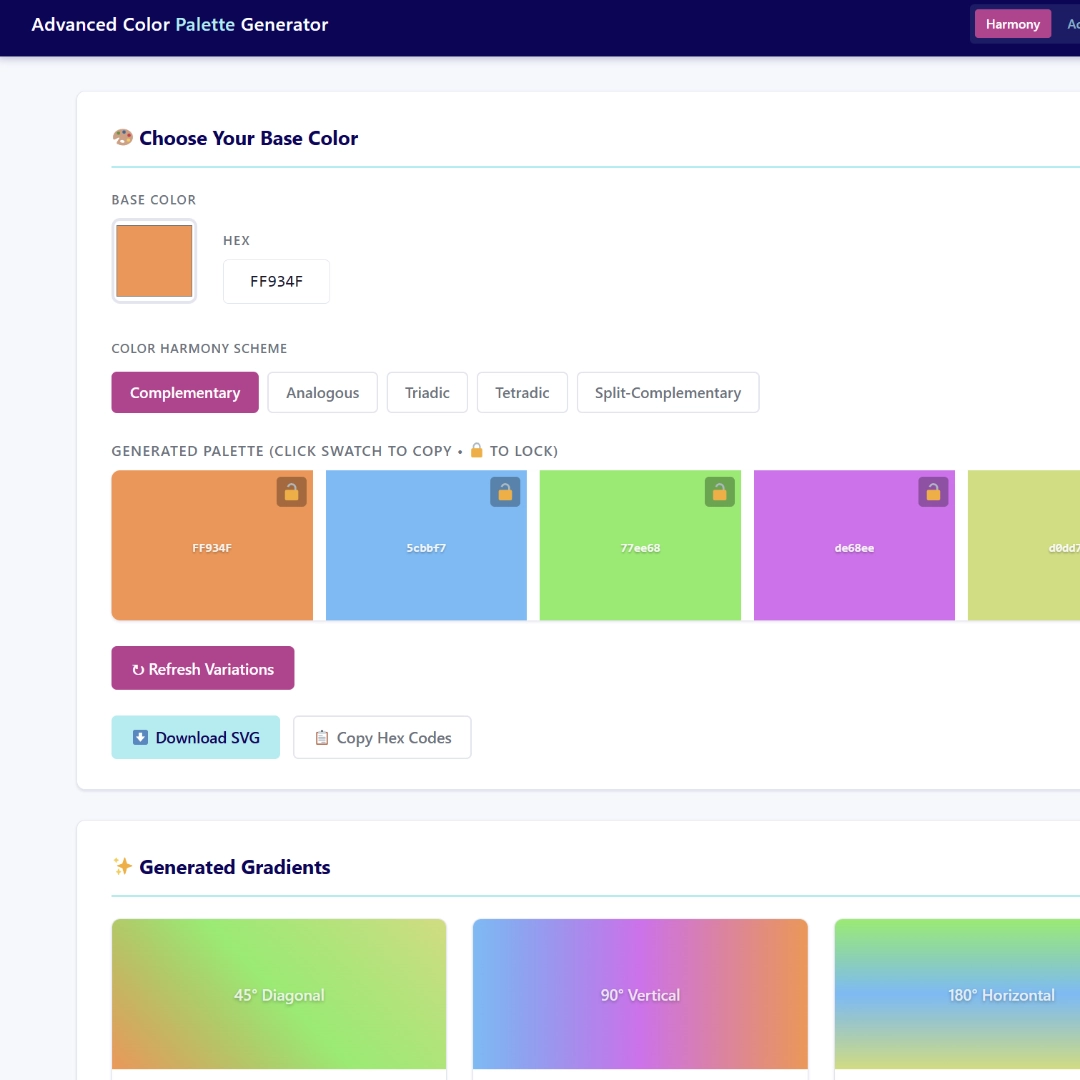The height and width of the screenshot is (1080, 1080).
Task: Click the Download SVG arrow icon
Action: [140, 738]
